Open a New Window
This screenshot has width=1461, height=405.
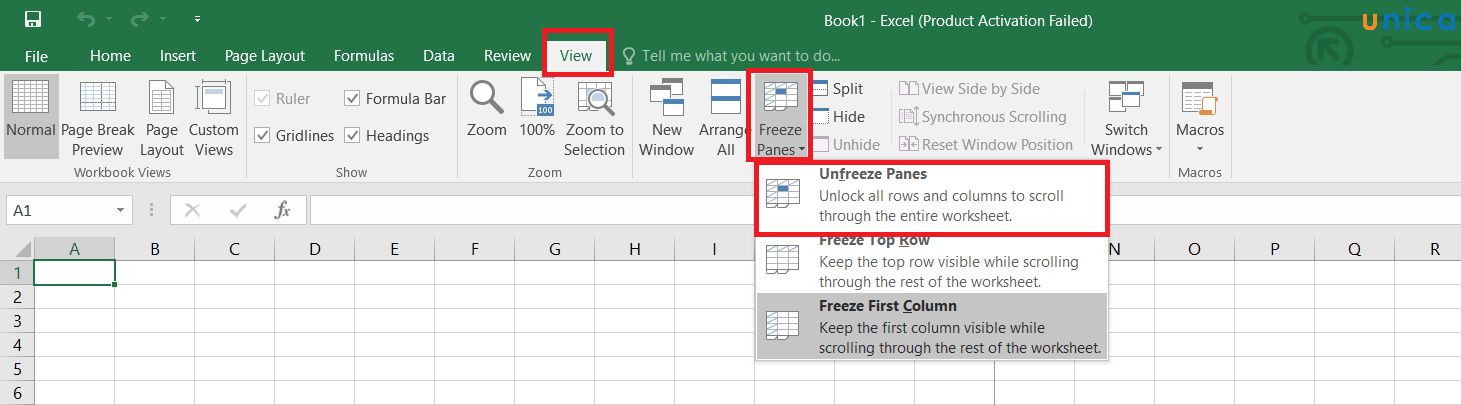666,118
